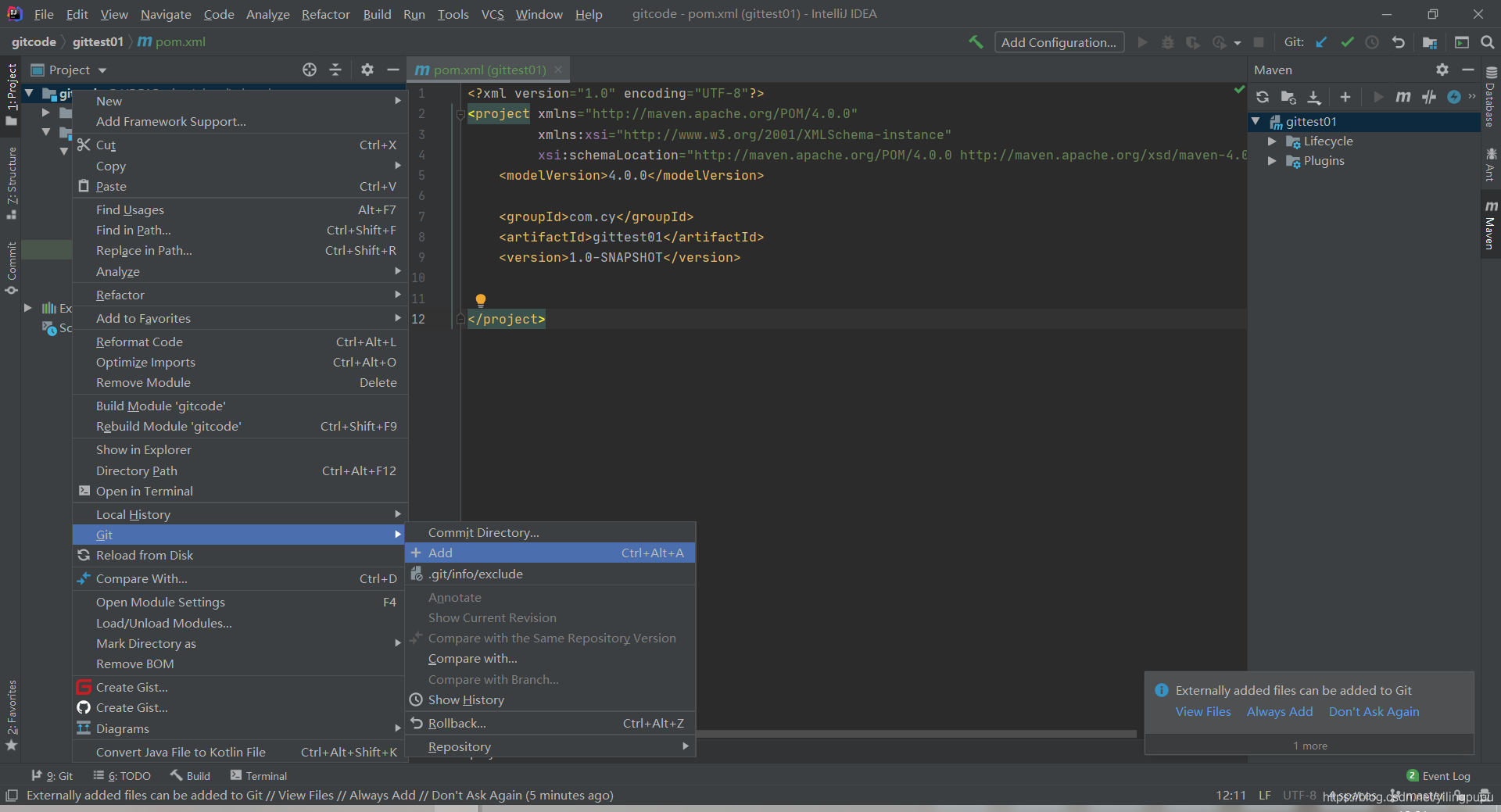This screenshot has height=812, width=1501.
Task: Open the VCS menu in menu bar
Action: click(x=493, y=14)
